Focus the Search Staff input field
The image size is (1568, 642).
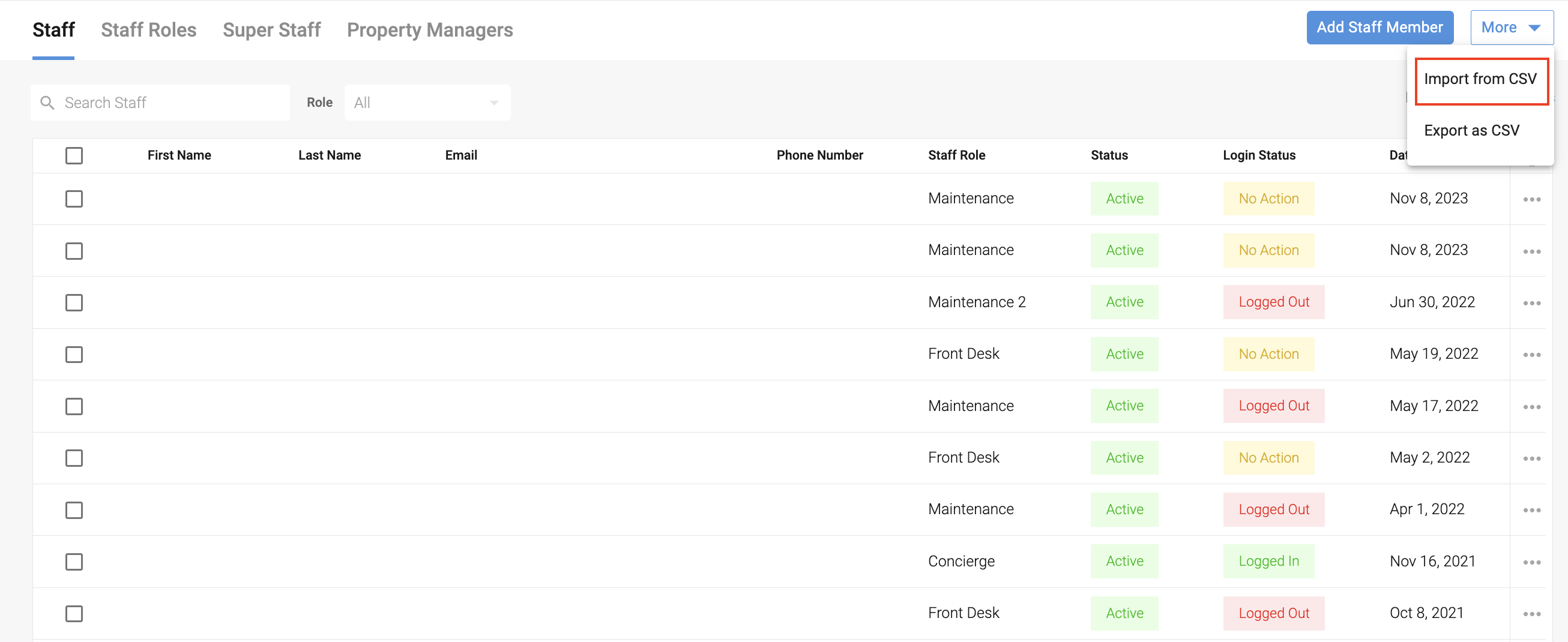(170, 103)
